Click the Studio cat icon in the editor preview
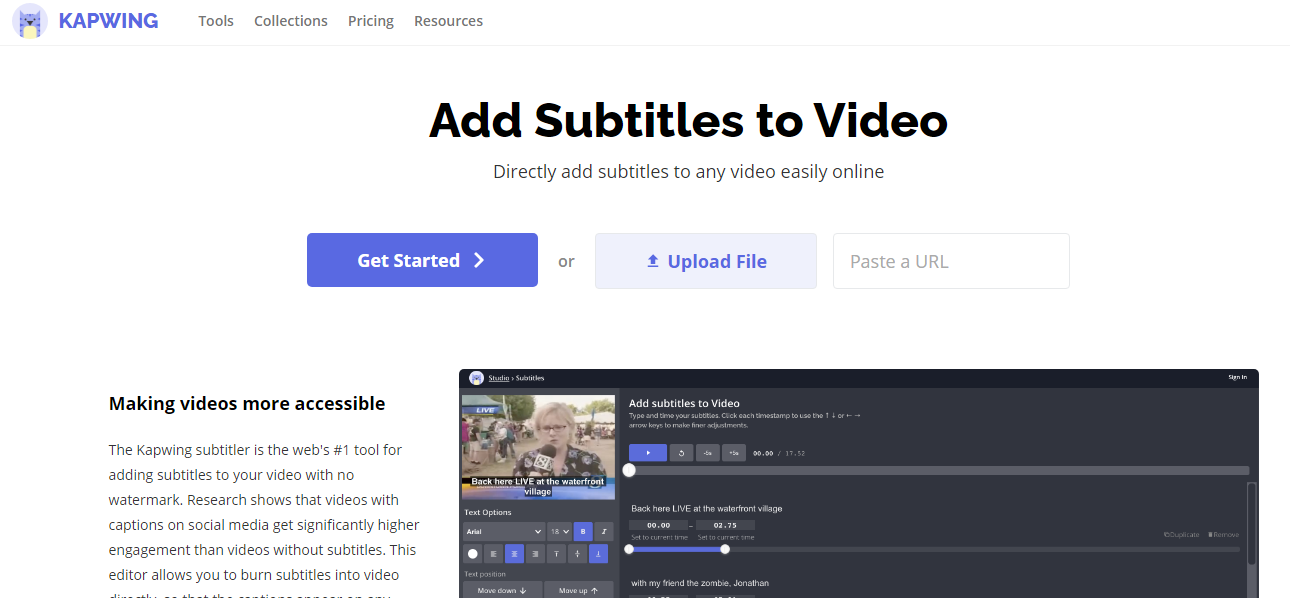This screenshot has height=598, width=1290. pyautogui.click(x=476, y=378)
